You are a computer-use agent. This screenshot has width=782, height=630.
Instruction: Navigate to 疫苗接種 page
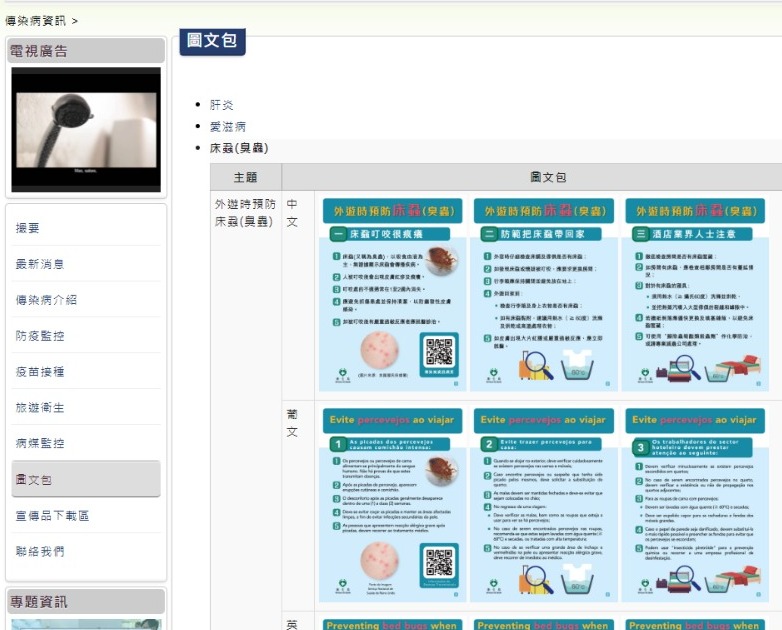click(x=40, y=372)
